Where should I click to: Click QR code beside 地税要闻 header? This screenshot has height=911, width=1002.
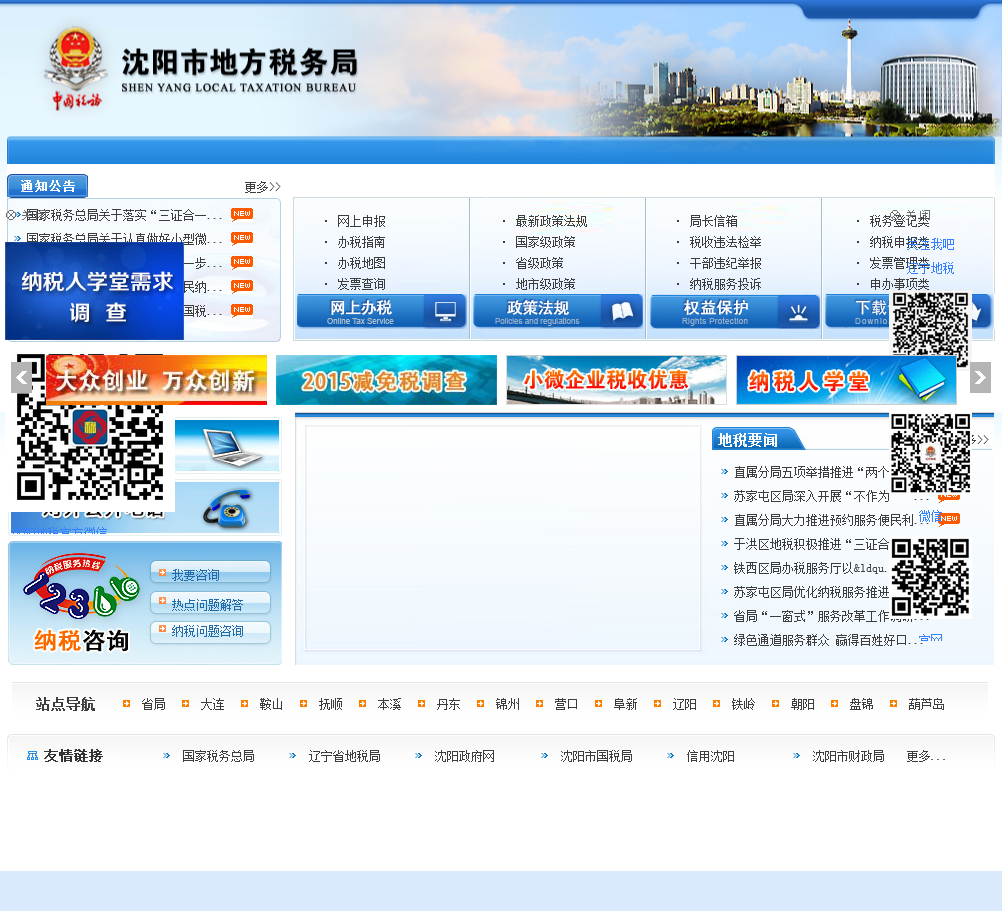[930, 452]
